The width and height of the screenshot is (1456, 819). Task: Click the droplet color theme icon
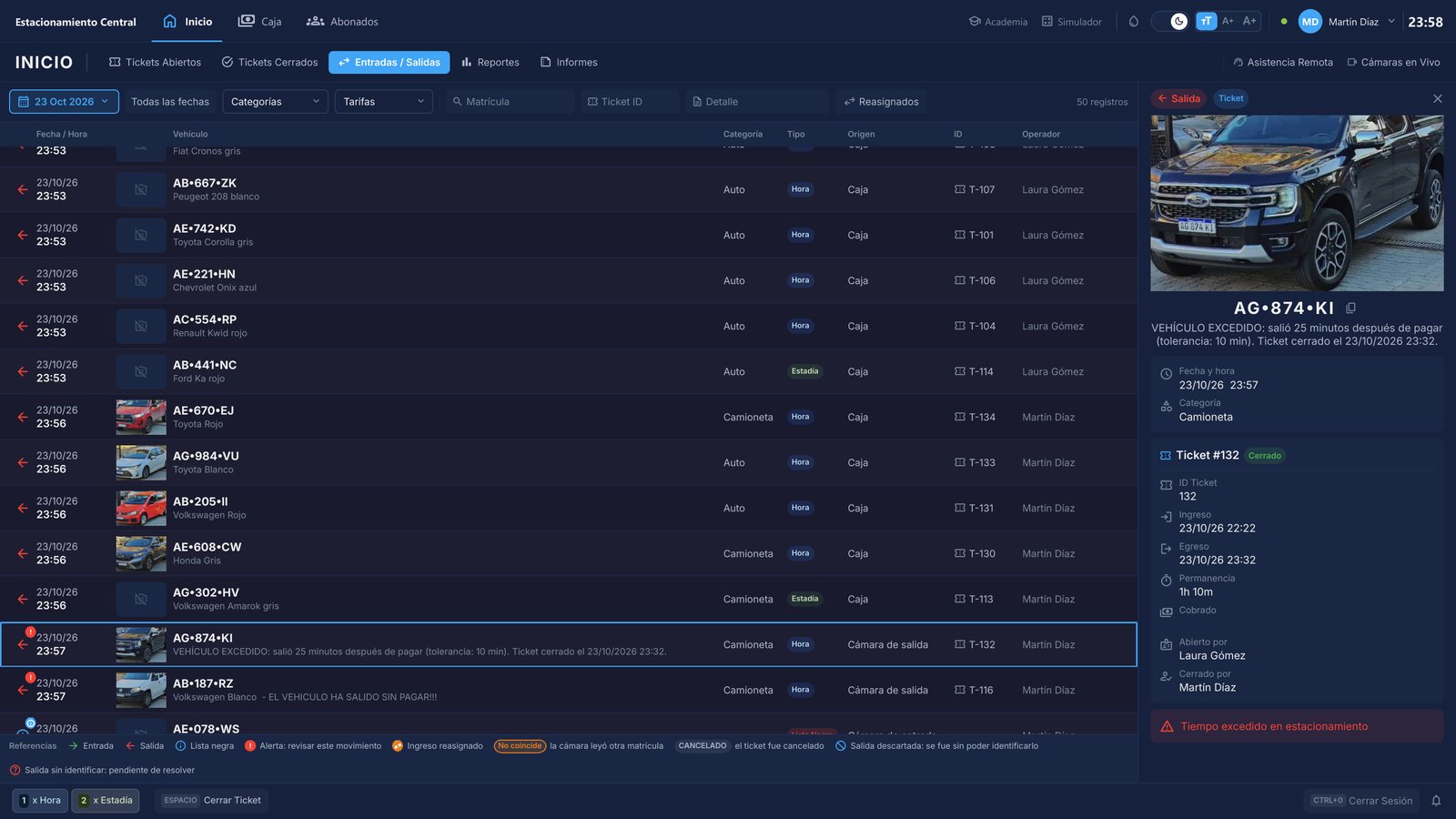click(1134, 21)
